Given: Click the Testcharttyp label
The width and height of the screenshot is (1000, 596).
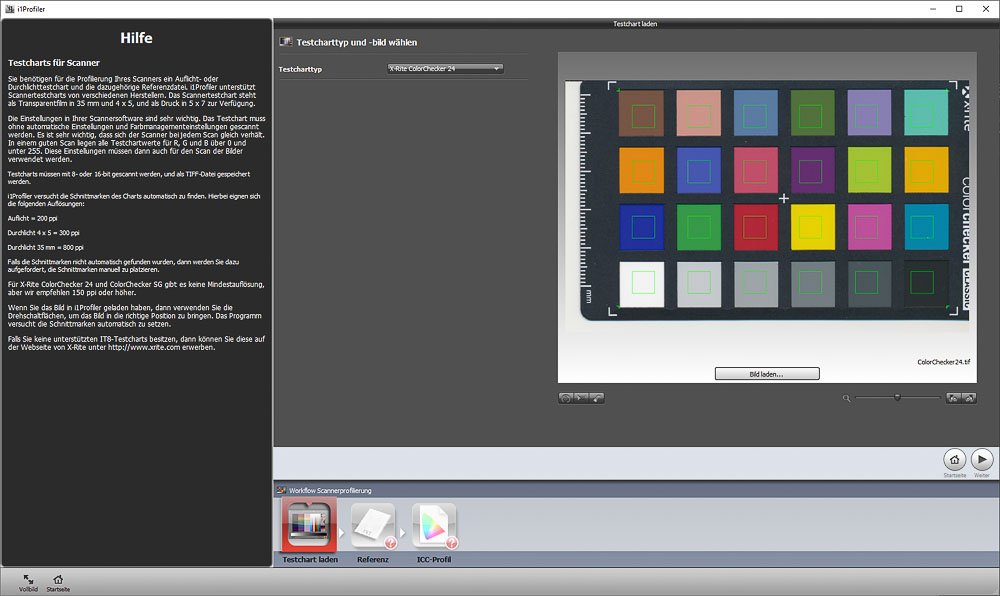Looking at the screenshot, I should tap(300, 69).
